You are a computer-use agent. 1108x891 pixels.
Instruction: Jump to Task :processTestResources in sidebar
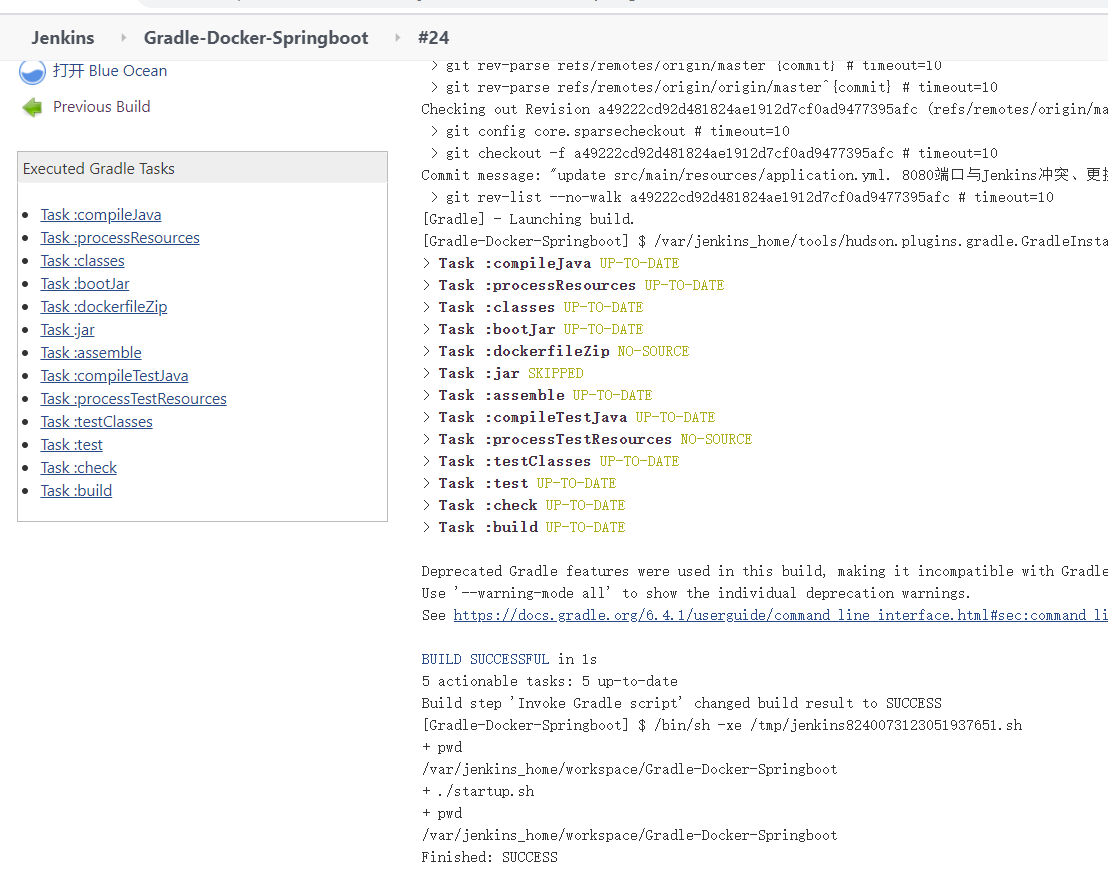134,399
